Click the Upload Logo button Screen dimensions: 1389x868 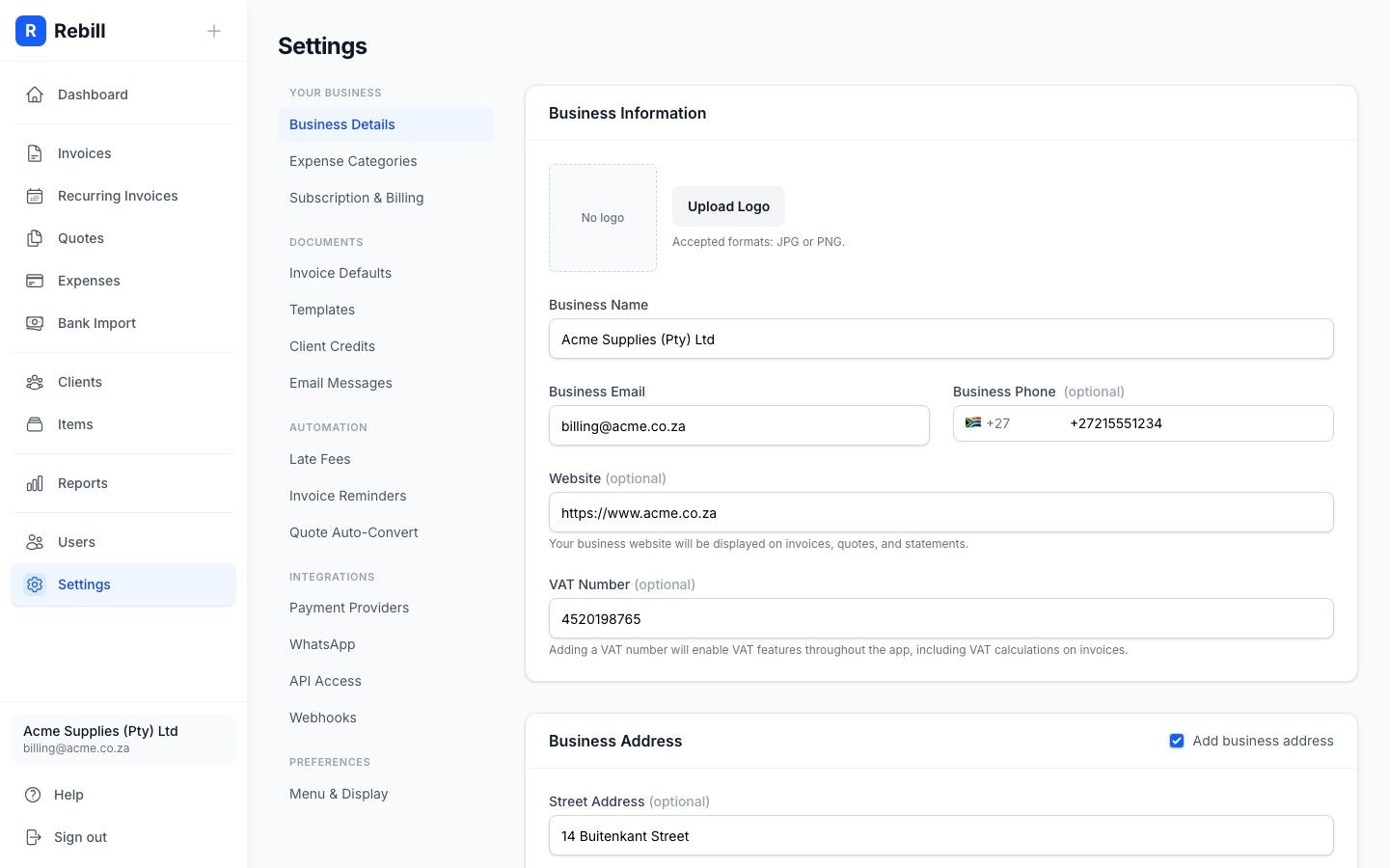728,206
